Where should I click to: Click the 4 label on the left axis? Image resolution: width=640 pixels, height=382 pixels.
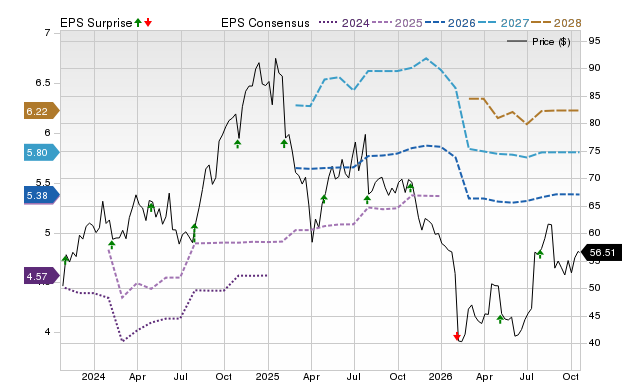click(48, 332)
